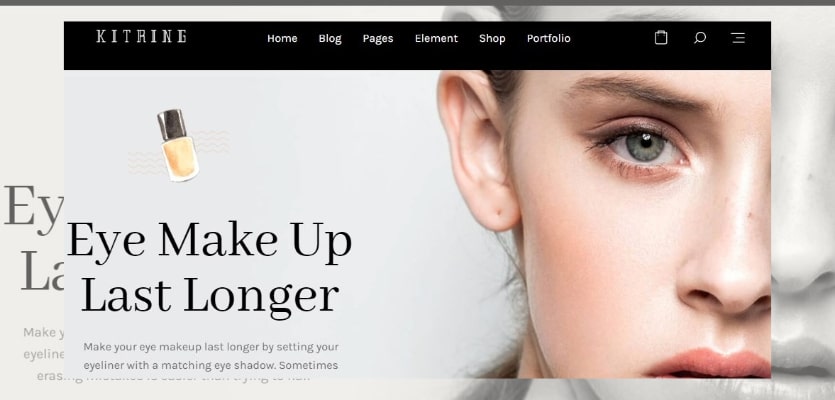Image resolution: width=835 pixels, height=400 pixels.
Task: Expand the Element menu
Action: [x=436, y=38]
